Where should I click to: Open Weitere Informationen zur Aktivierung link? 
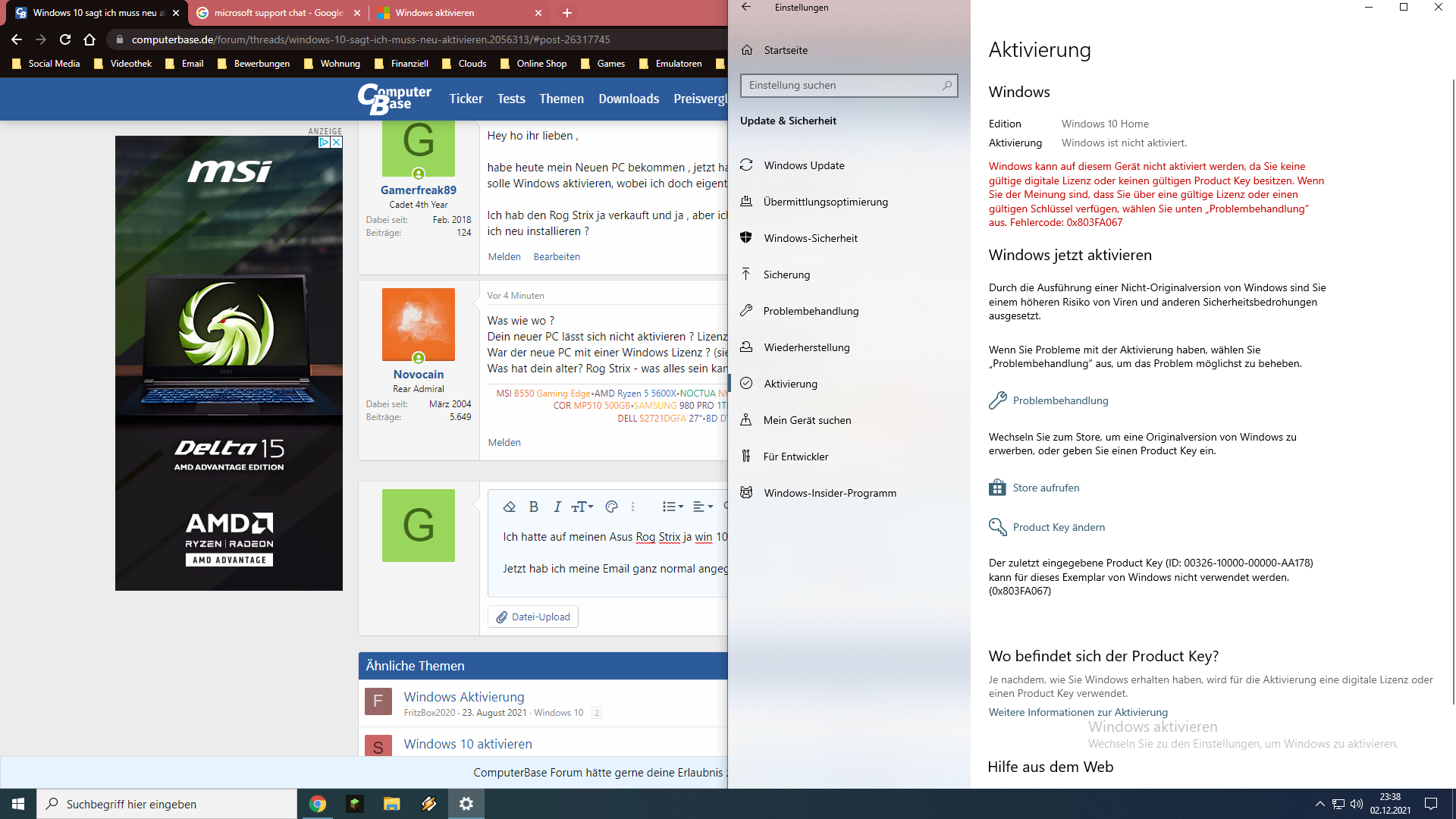point(1078,712)
